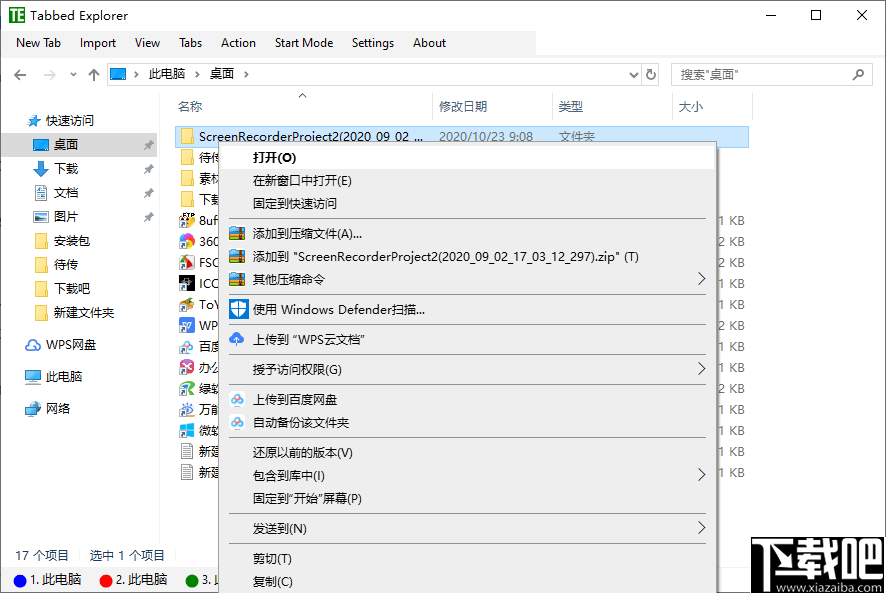The height and width of the screenshot is (593, 886).
Task: Click the 自动备份该文件夹 backup icon
Action: (x=237, y=421)
